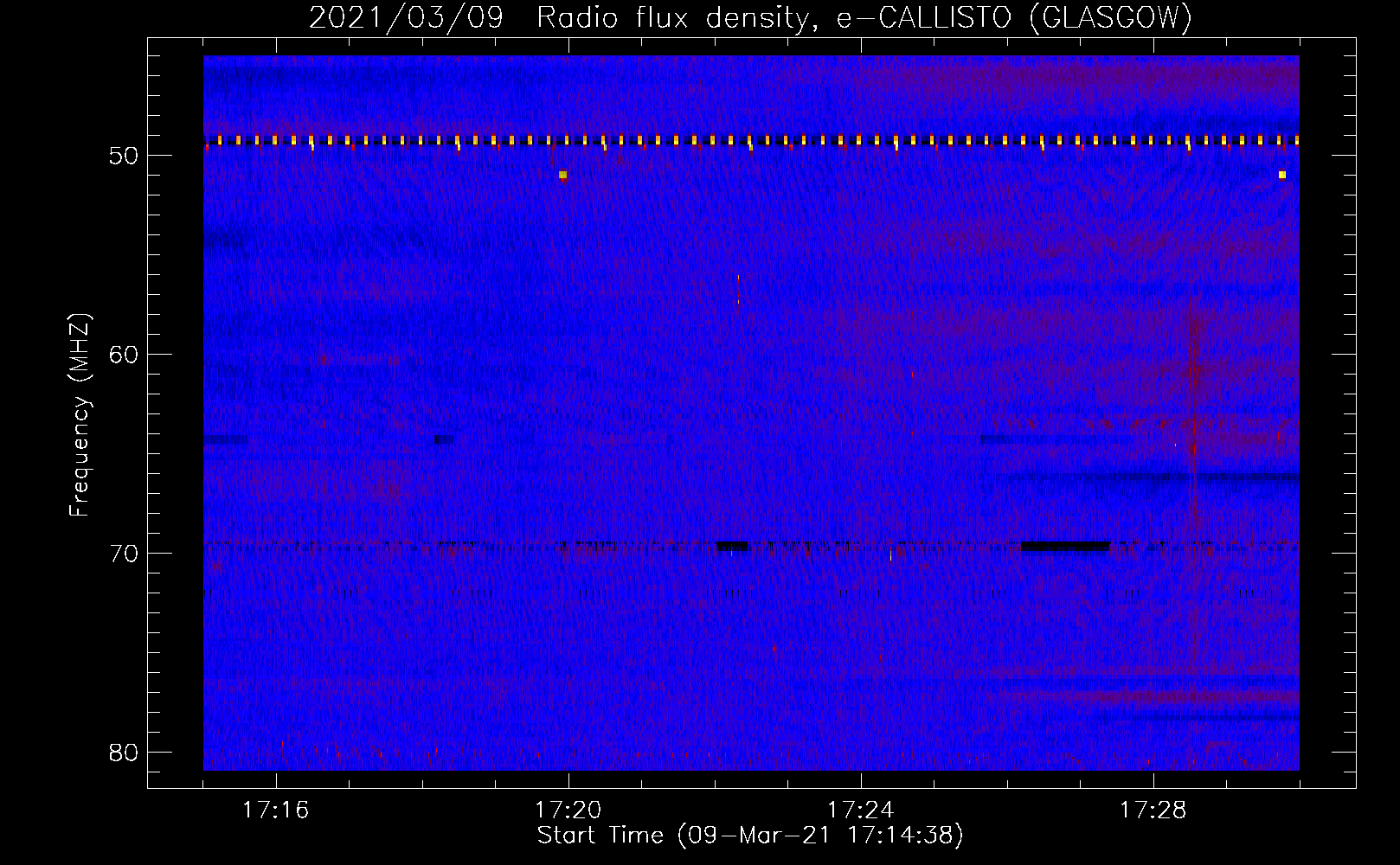Image resolution: width=1400 pixels, height=865 pixels.
Task: Click the 80 frequency tick label
Action: point(125,753)
